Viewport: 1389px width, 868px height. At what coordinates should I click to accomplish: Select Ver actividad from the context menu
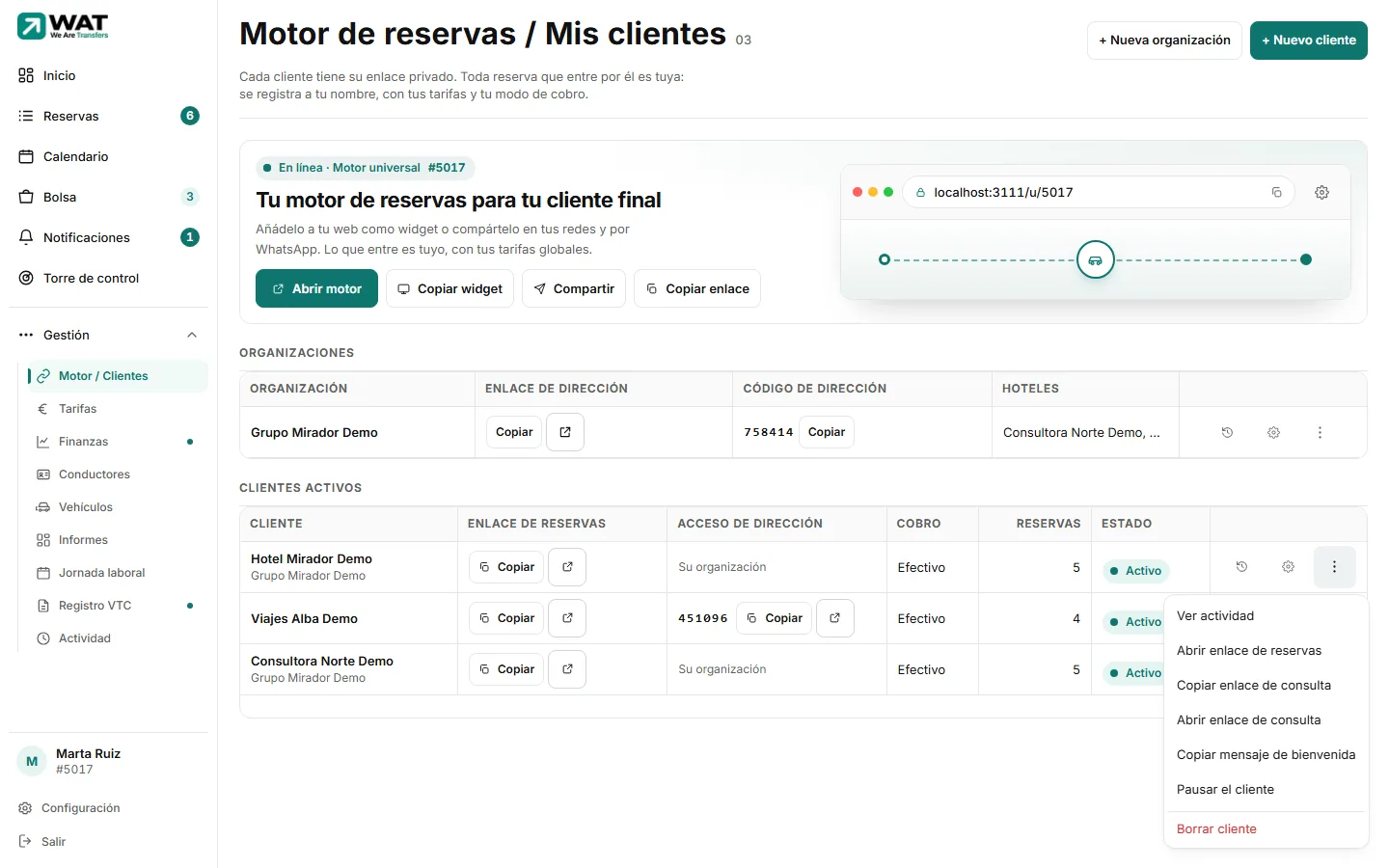tap(1266, 616)
